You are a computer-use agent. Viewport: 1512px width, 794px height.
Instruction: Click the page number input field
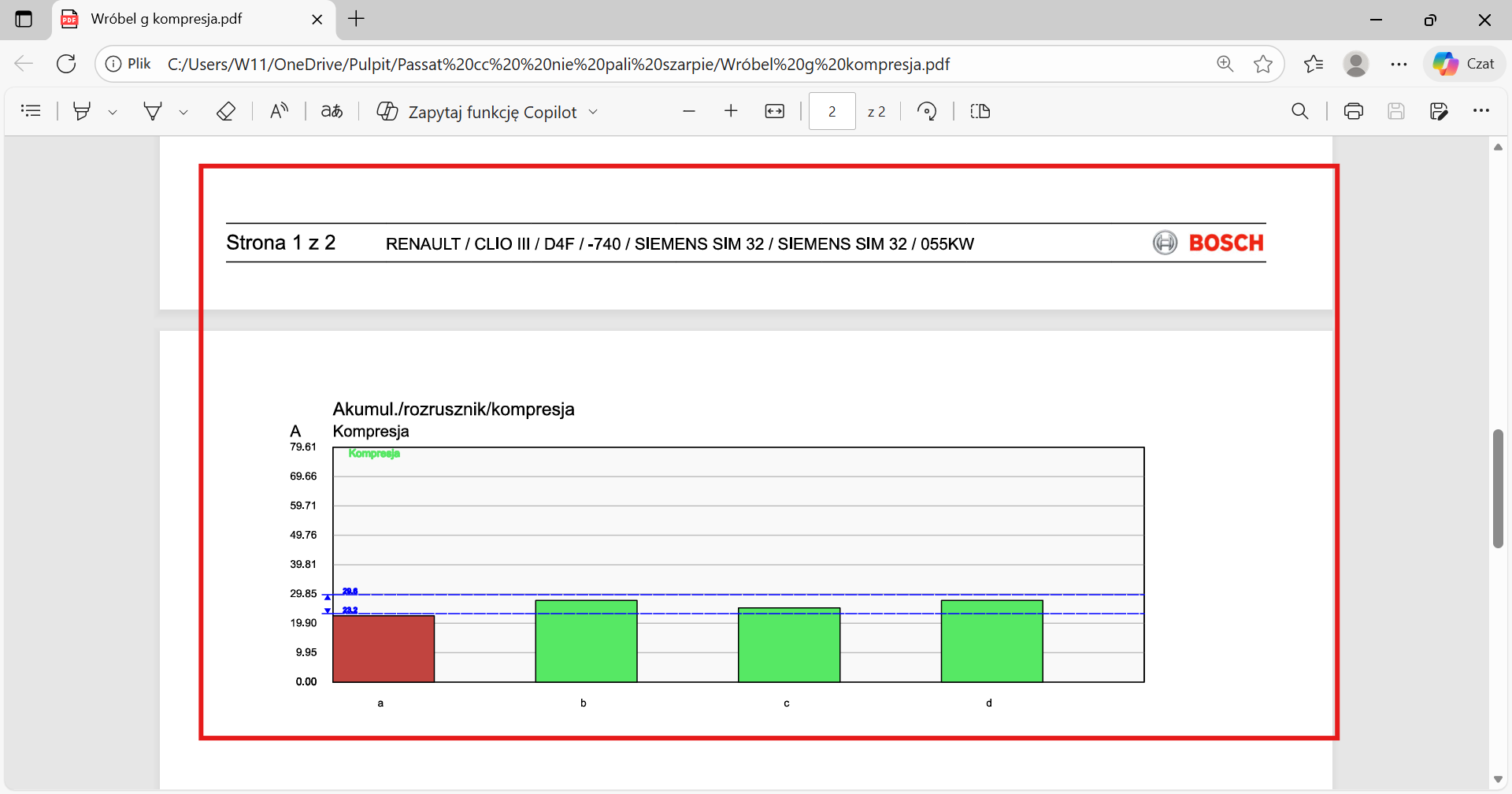tap(832, 111)
